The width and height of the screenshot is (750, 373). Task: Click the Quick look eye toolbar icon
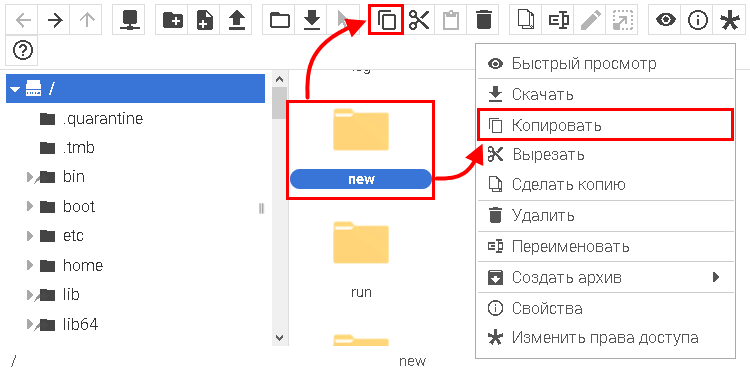(x=665, y=20)
